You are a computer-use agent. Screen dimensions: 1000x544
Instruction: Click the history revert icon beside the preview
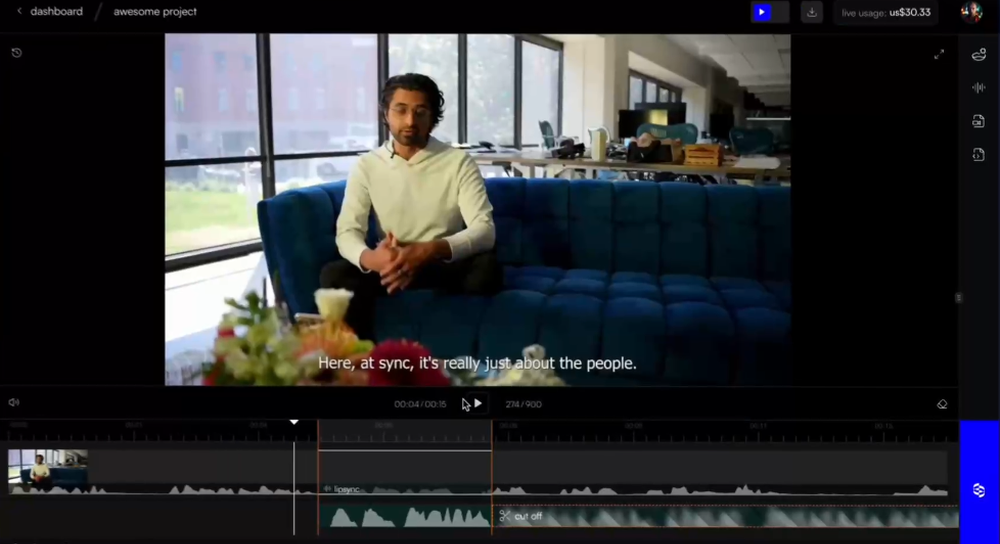tap(17, 53)
